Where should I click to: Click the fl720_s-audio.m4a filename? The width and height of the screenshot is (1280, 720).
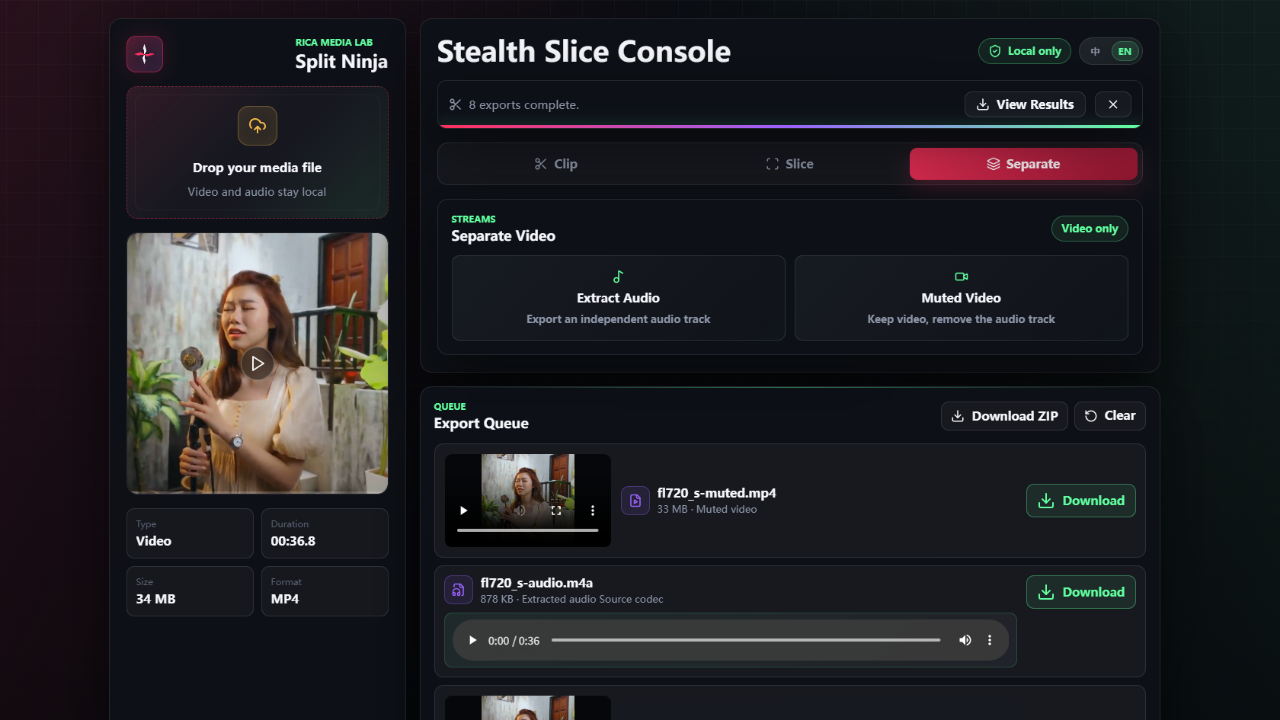pyautogui.click(x=537, y=583)
